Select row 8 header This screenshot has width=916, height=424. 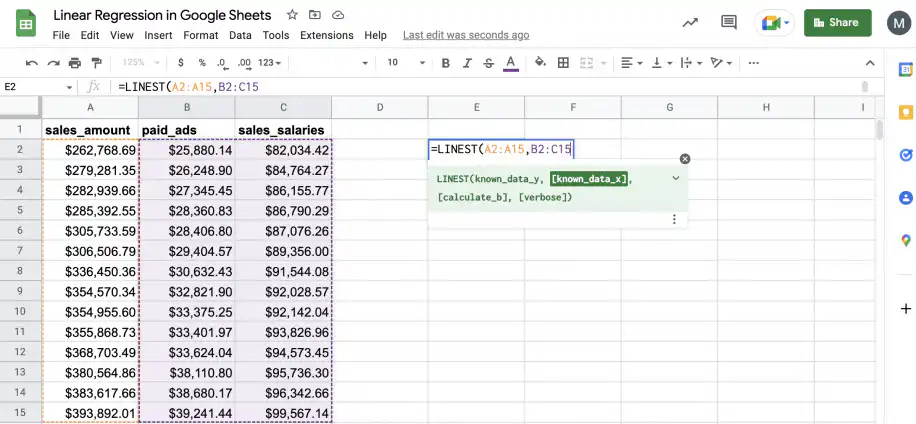click(20, 272)
